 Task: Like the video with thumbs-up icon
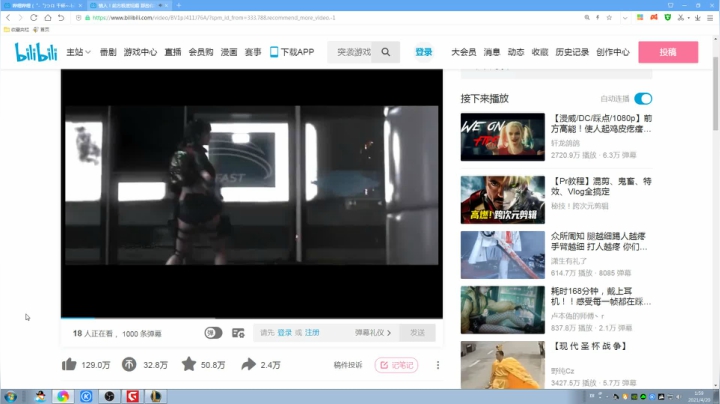coord(69,365)
